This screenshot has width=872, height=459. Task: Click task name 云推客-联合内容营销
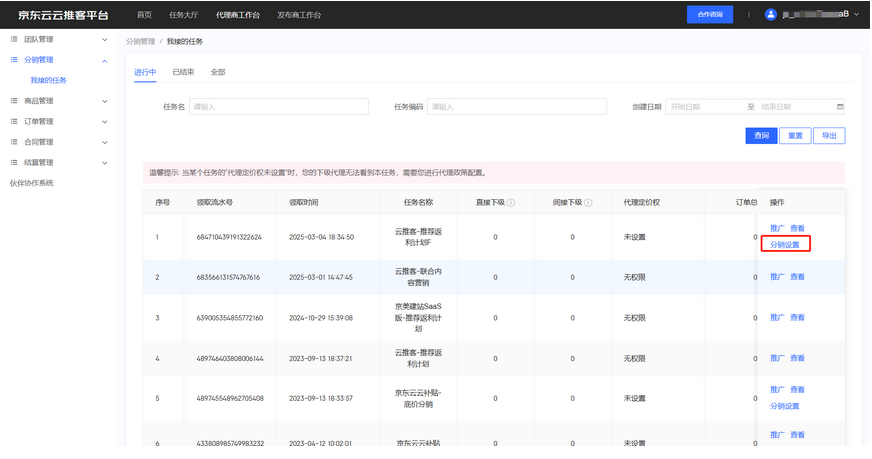coord(418,277)
